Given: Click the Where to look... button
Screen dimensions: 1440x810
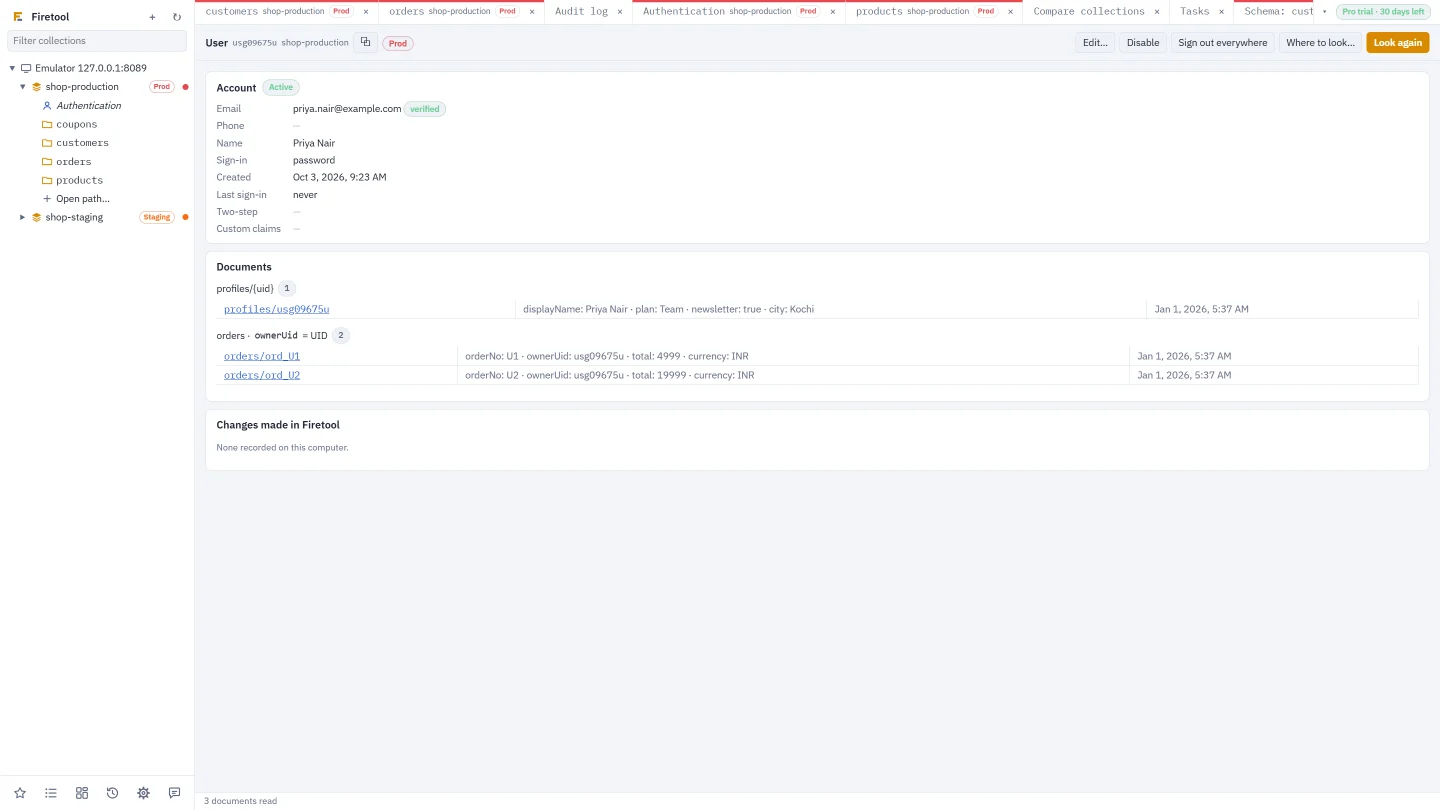Looking at the screenshot, I should 1320,42.
